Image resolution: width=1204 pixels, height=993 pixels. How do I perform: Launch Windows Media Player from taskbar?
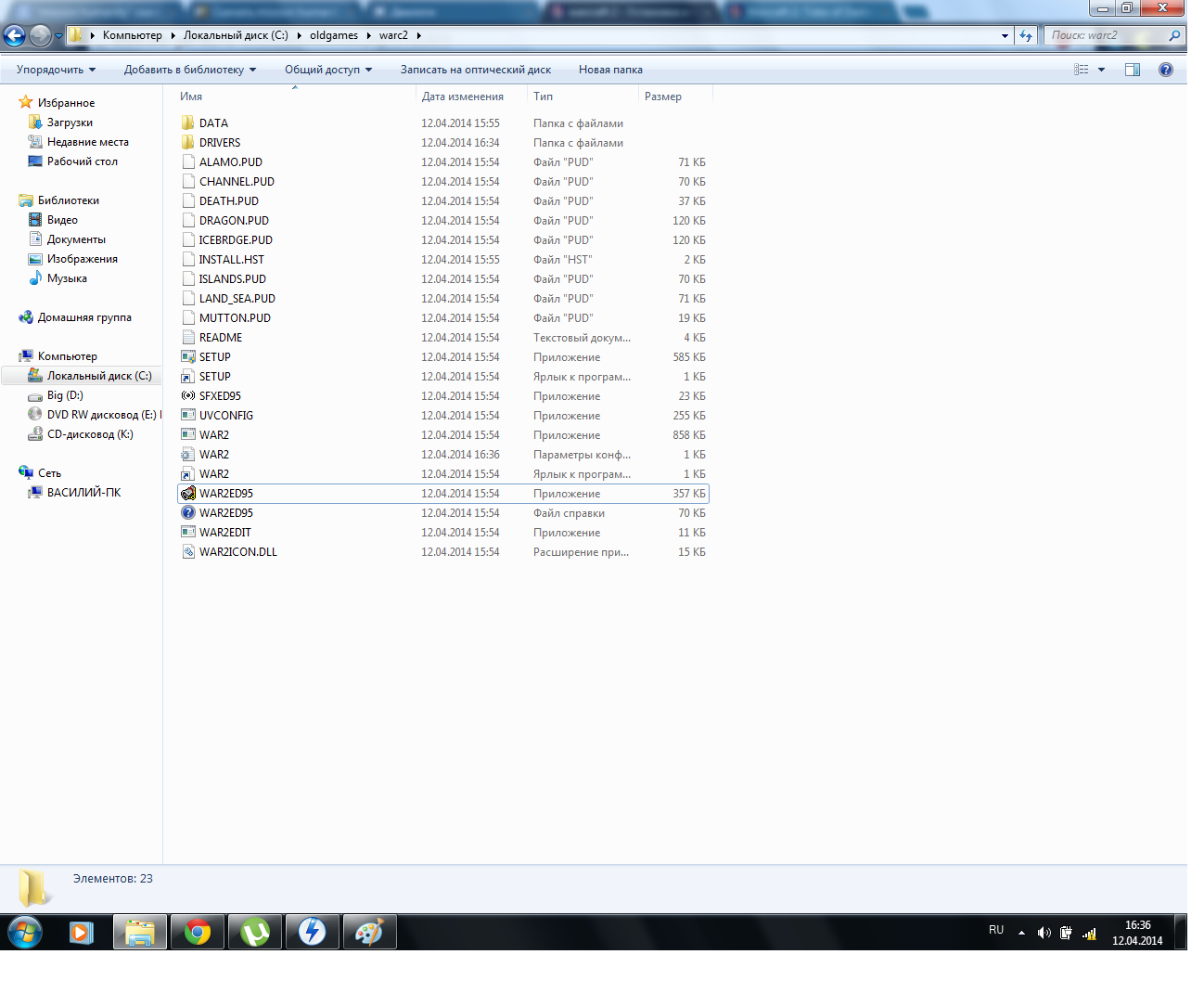82,932
